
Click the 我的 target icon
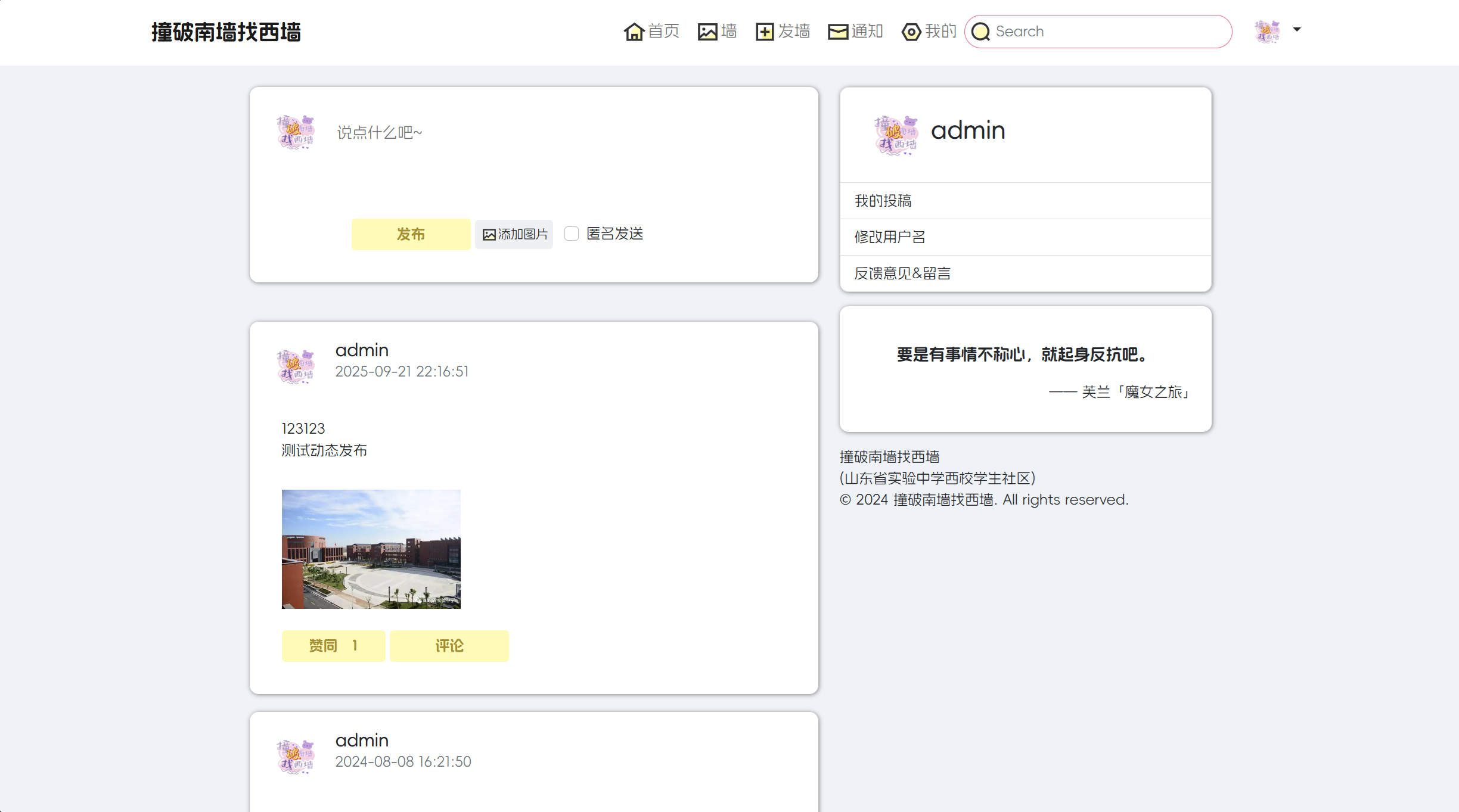point(911,32)
